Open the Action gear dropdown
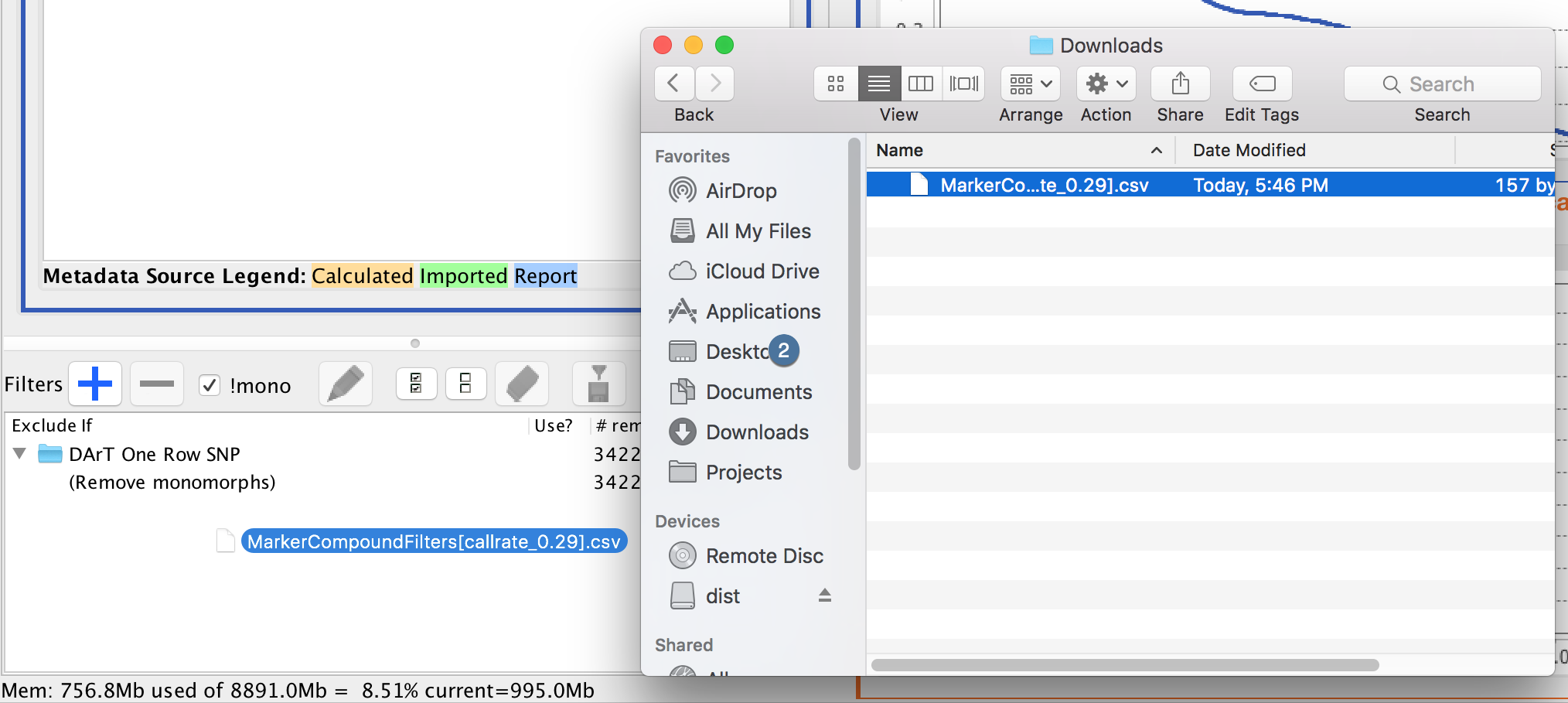The image size is (1568, 703). pyautogui.click(x=1106, y=84)
